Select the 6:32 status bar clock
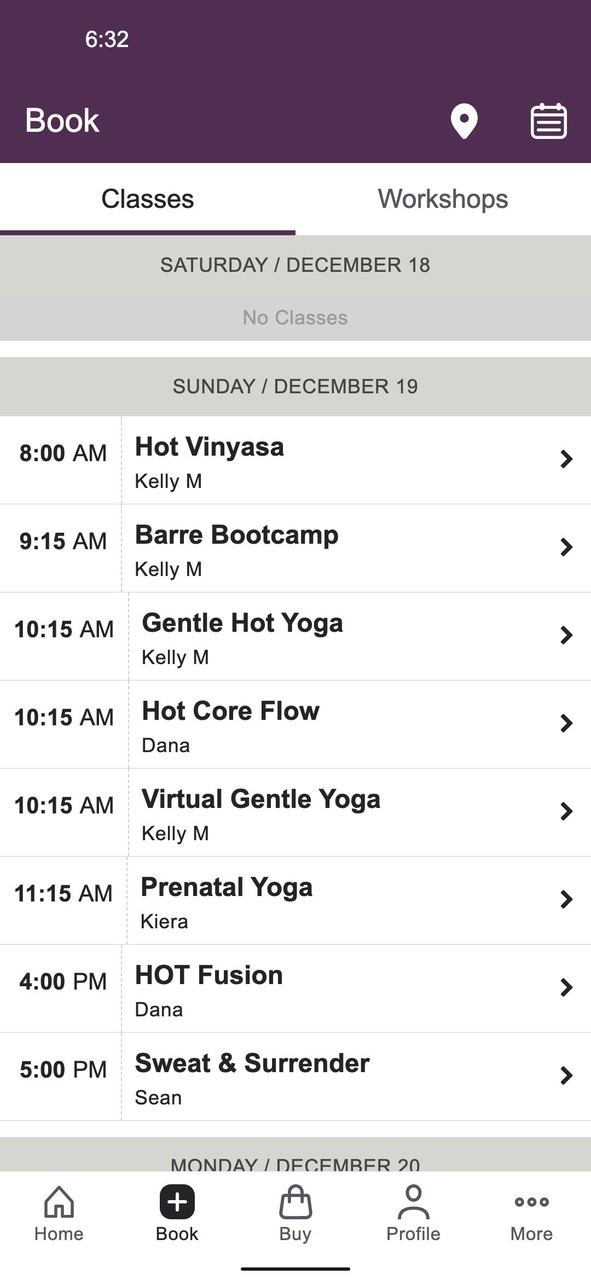 [108, 39]
